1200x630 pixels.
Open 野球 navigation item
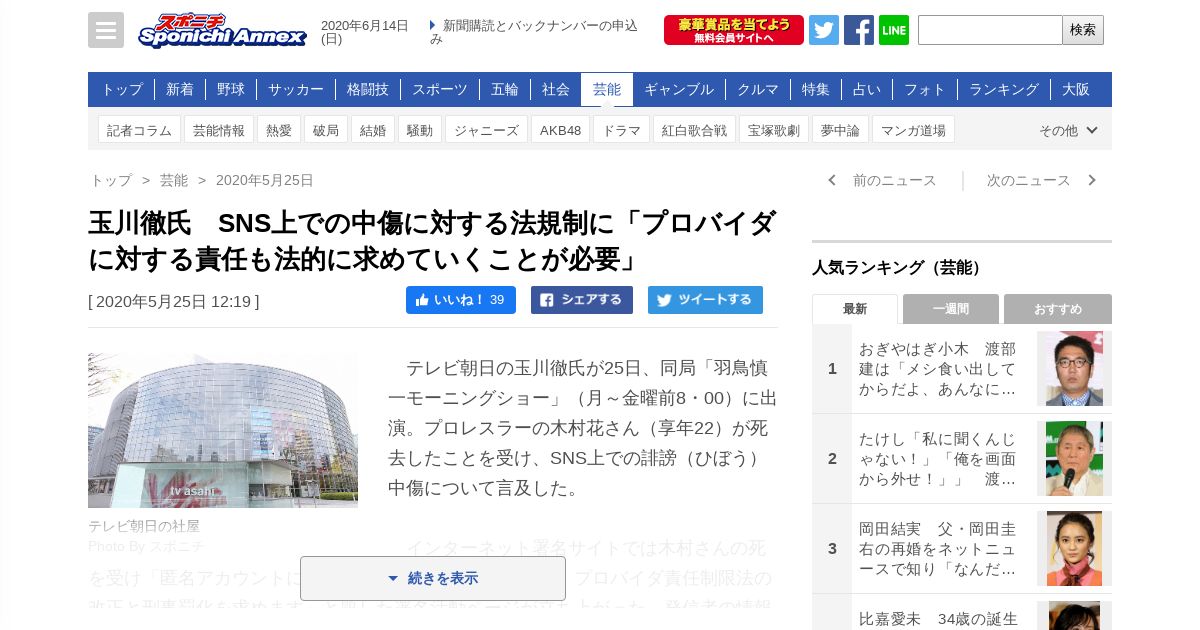pos(231,89)
